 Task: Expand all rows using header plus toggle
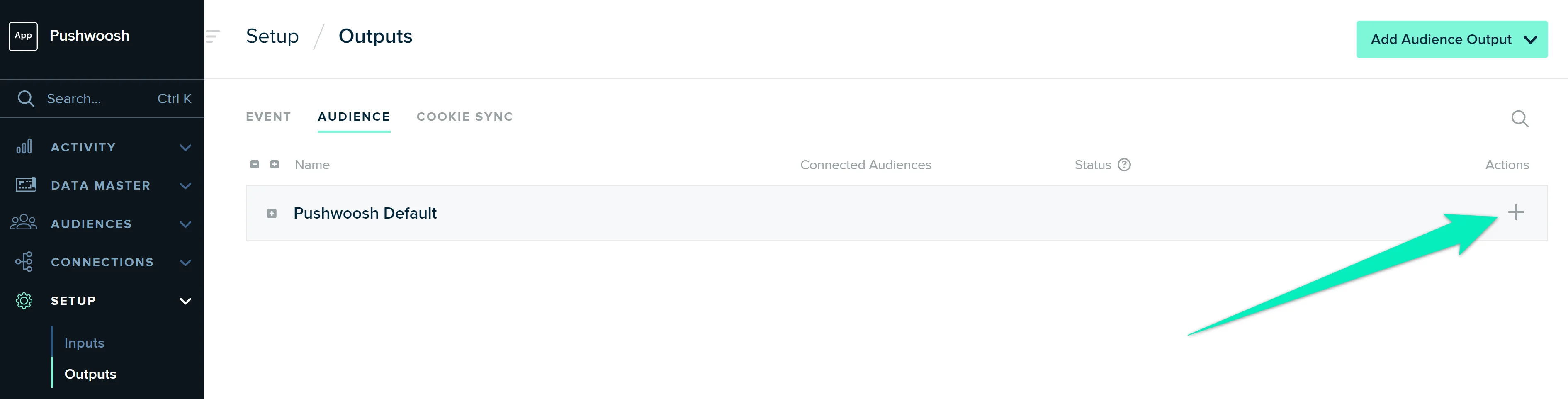coord(275,165)
